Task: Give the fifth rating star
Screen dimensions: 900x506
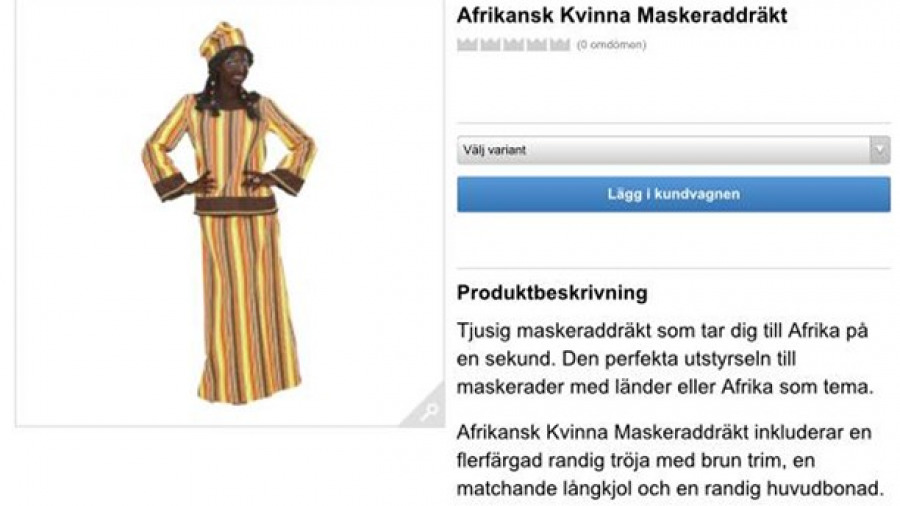Action: pos(560,44)
